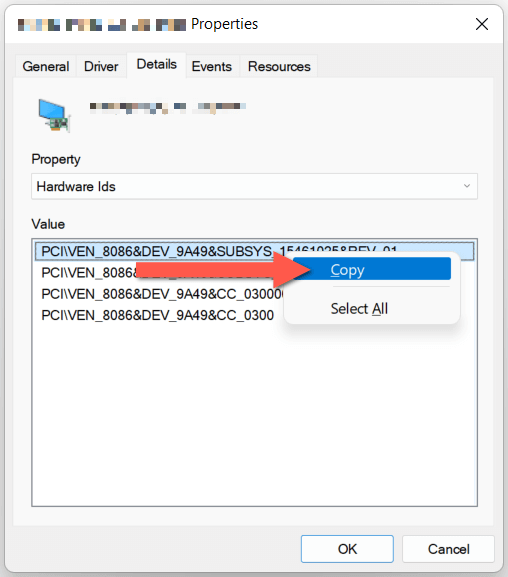The image size is (508, 577).
Task: Switch to the Resources tab
Action: pyautogui.click(x=279, y=67)
